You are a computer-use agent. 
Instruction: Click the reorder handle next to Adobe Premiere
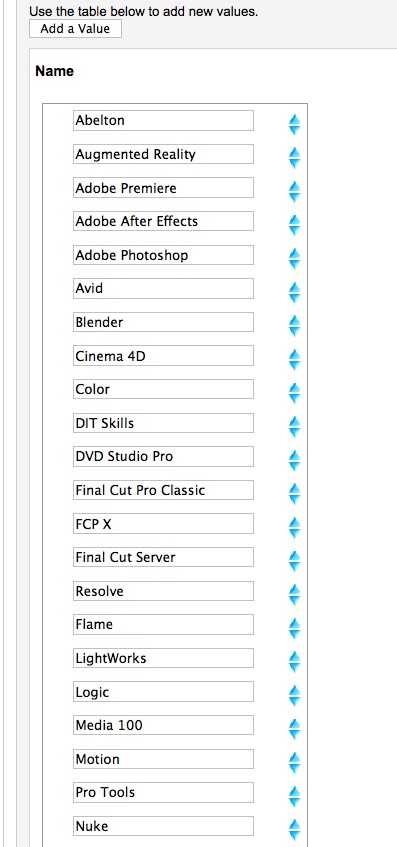point(294,191)
